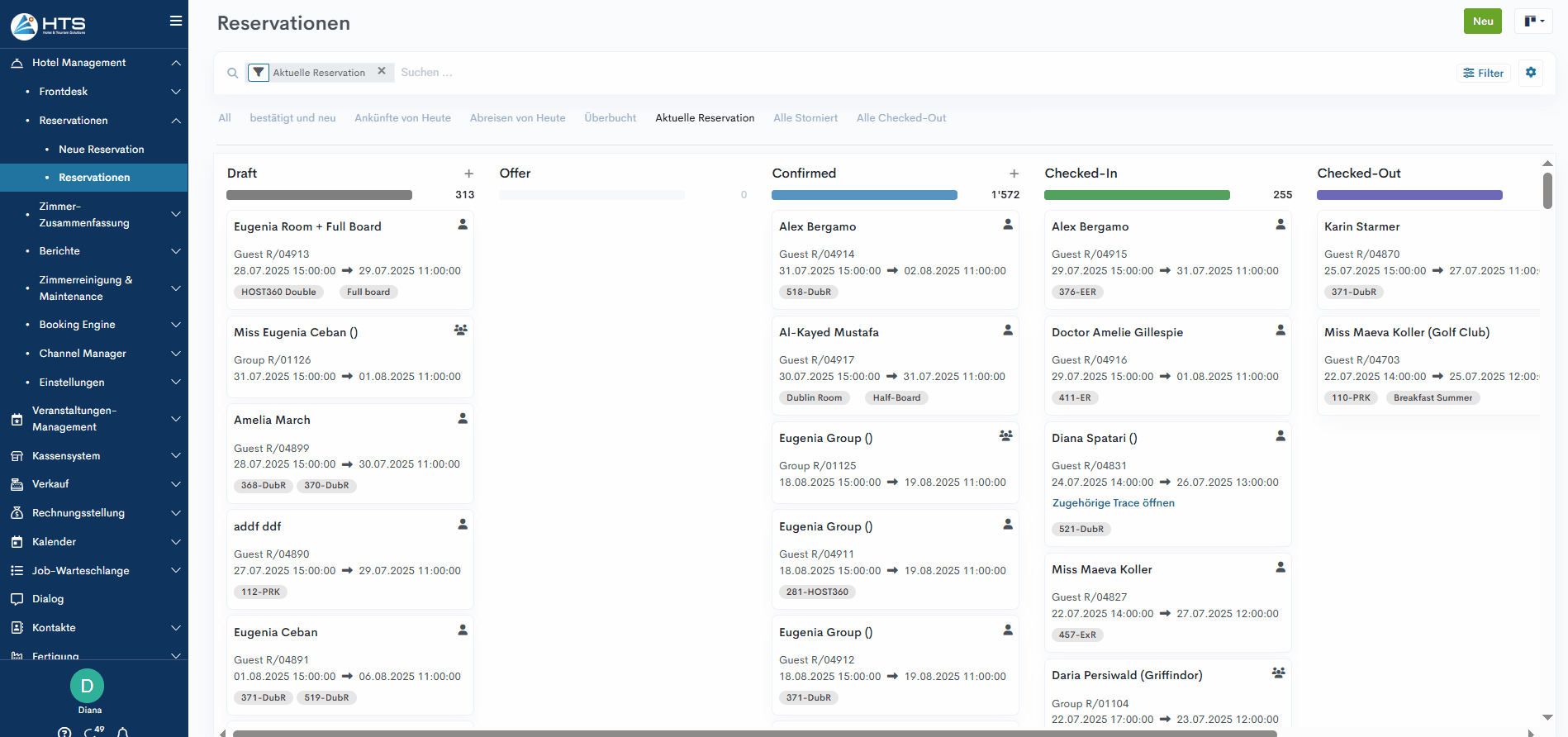The width and height of the screenshot is (1568, 737).
Task: Click the notification bell icon
Action: coord(122,732)
